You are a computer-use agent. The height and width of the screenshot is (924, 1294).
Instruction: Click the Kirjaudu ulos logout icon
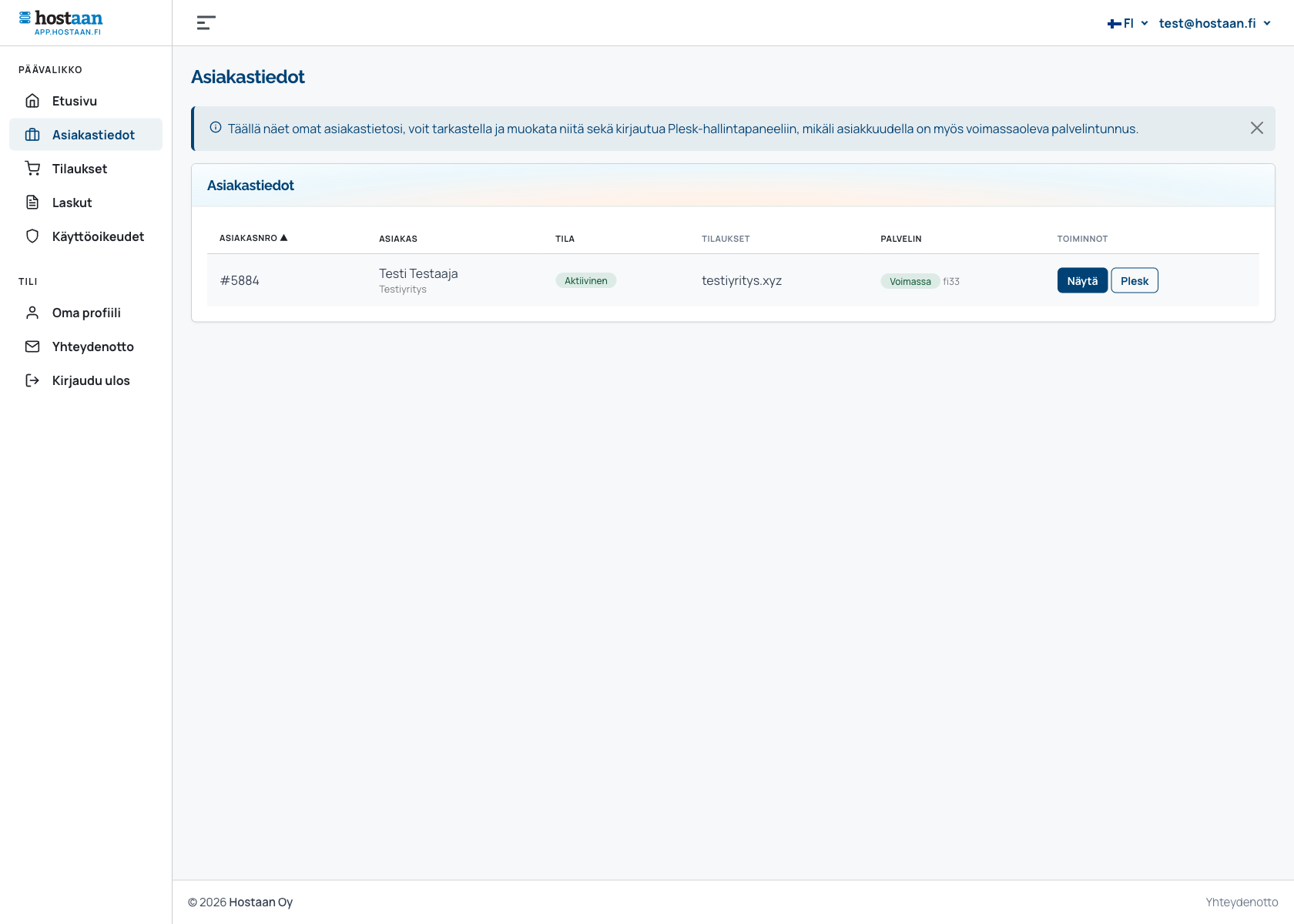(32, 380)
